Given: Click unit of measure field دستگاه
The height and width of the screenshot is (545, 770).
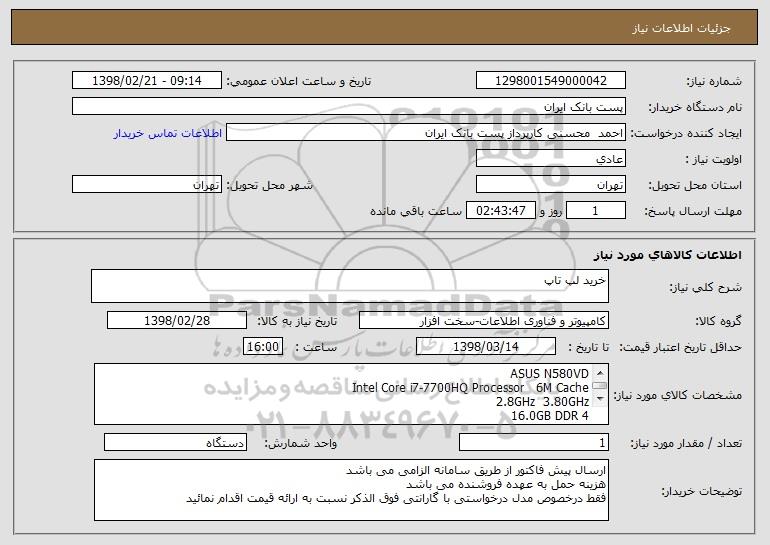Looking at the screenshot, I should coord(175,442).
